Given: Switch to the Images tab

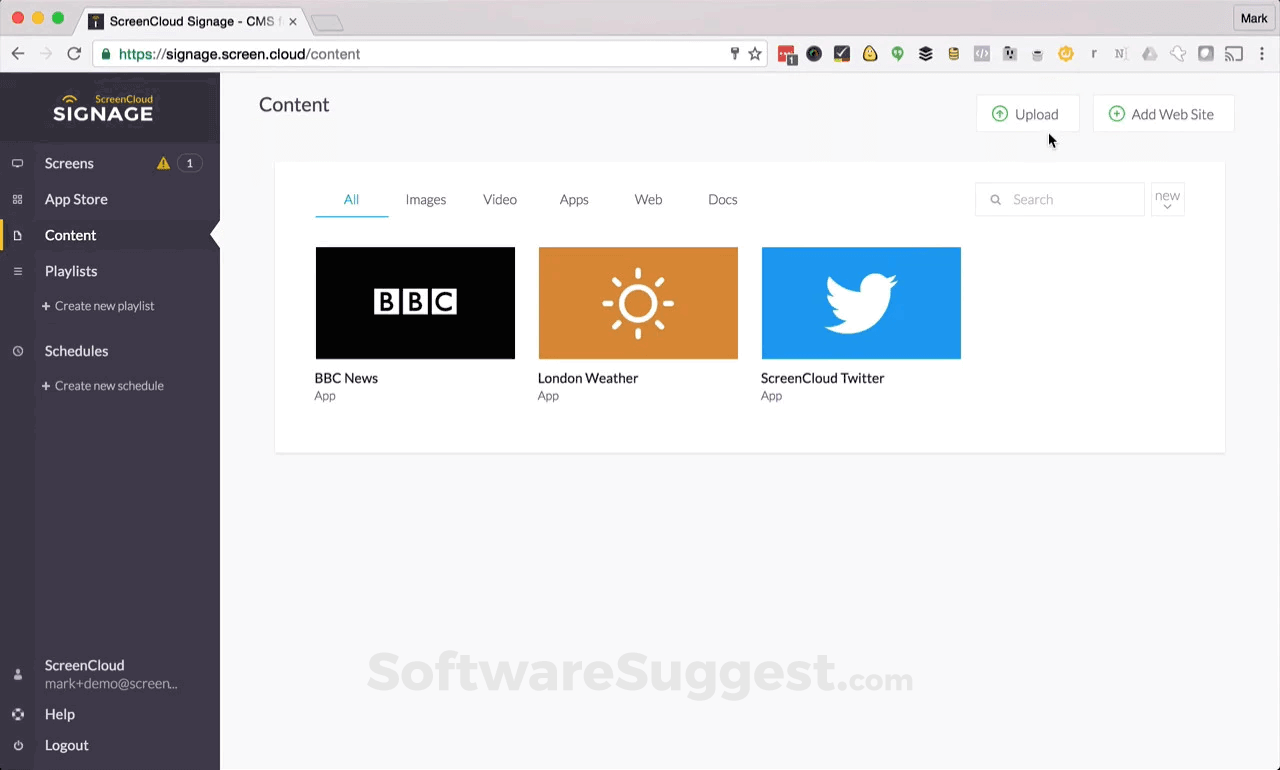Looking at the screenshot, I should coord(426,199).
